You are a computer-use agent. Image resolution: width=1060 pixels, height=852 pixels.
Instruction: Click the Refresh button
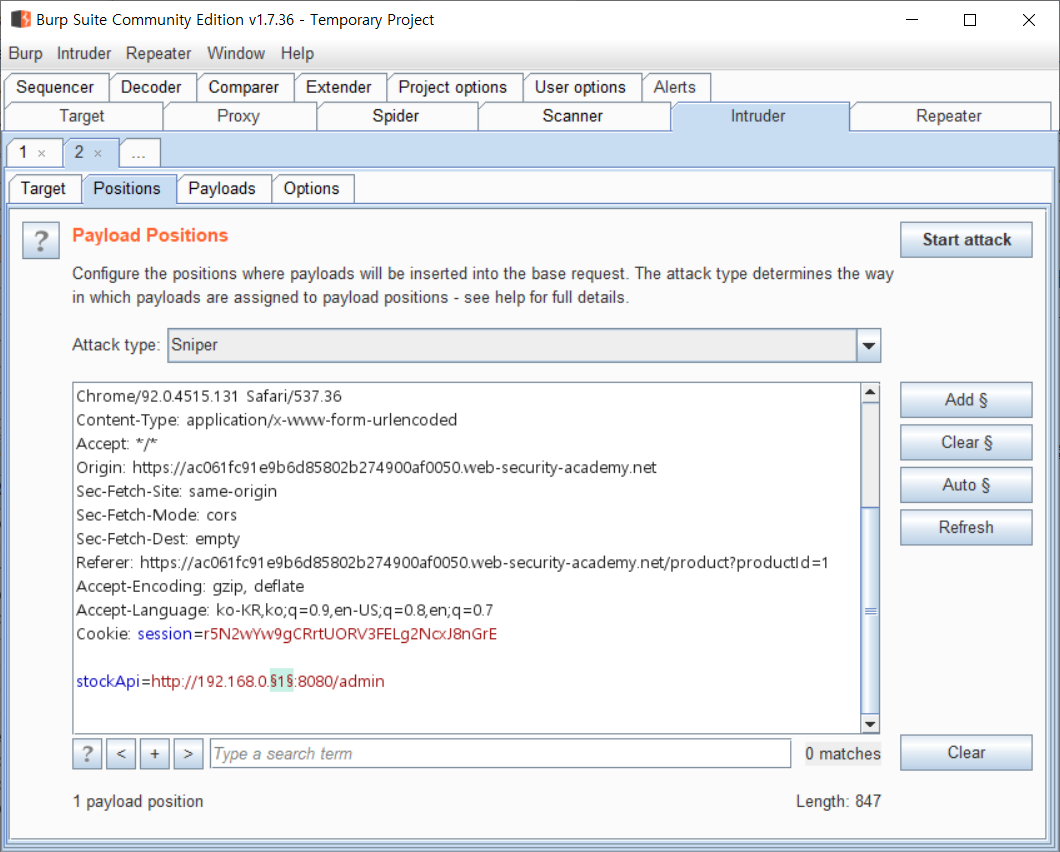click(x=967, y=527)
